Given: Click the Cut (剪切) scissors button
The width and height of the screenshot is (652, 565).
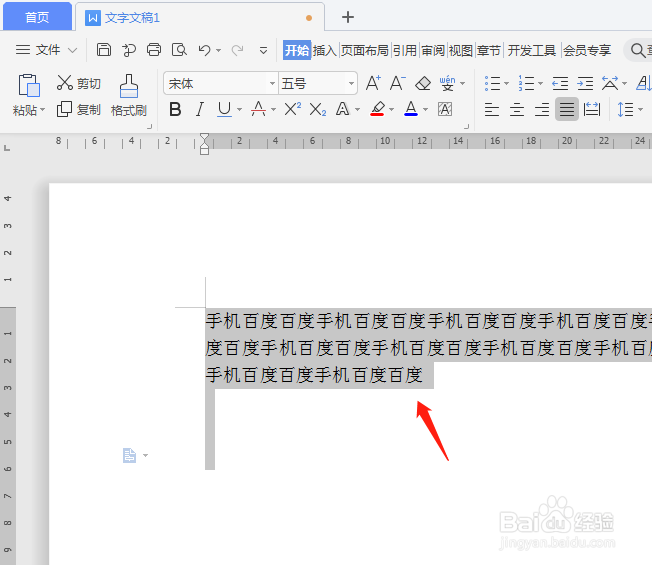Looking at the screenshot, I should click(x=79, y=83).
